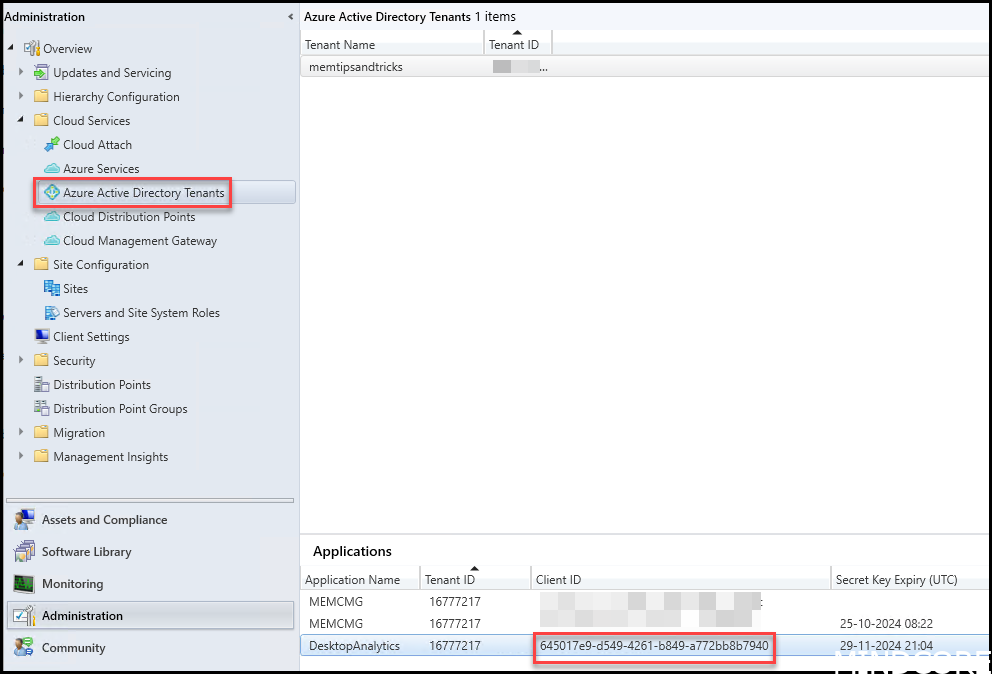Image resolution: width=992 pixels, height=674 pixels.
Task: Expand the Hierarchy Configuration node
Action: (x=21, y=96)
